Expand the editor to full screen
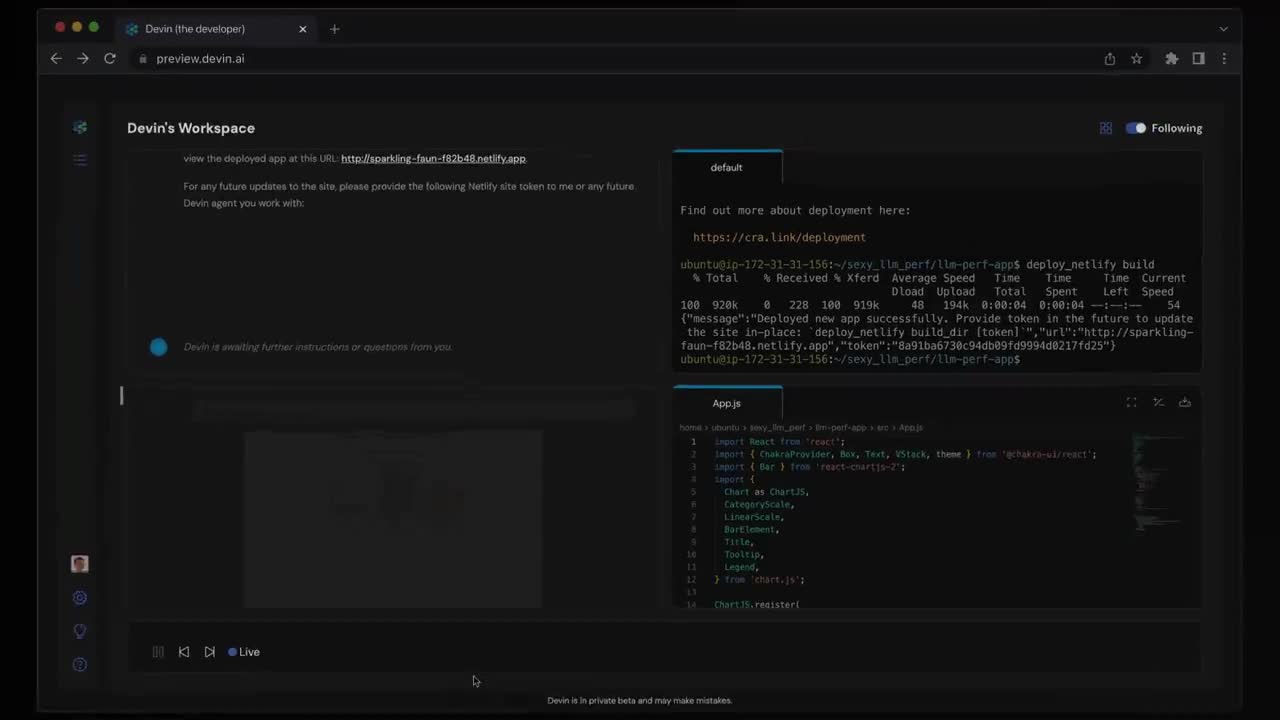Screen dimensions: 1280x720 [x=1131, y=403]
